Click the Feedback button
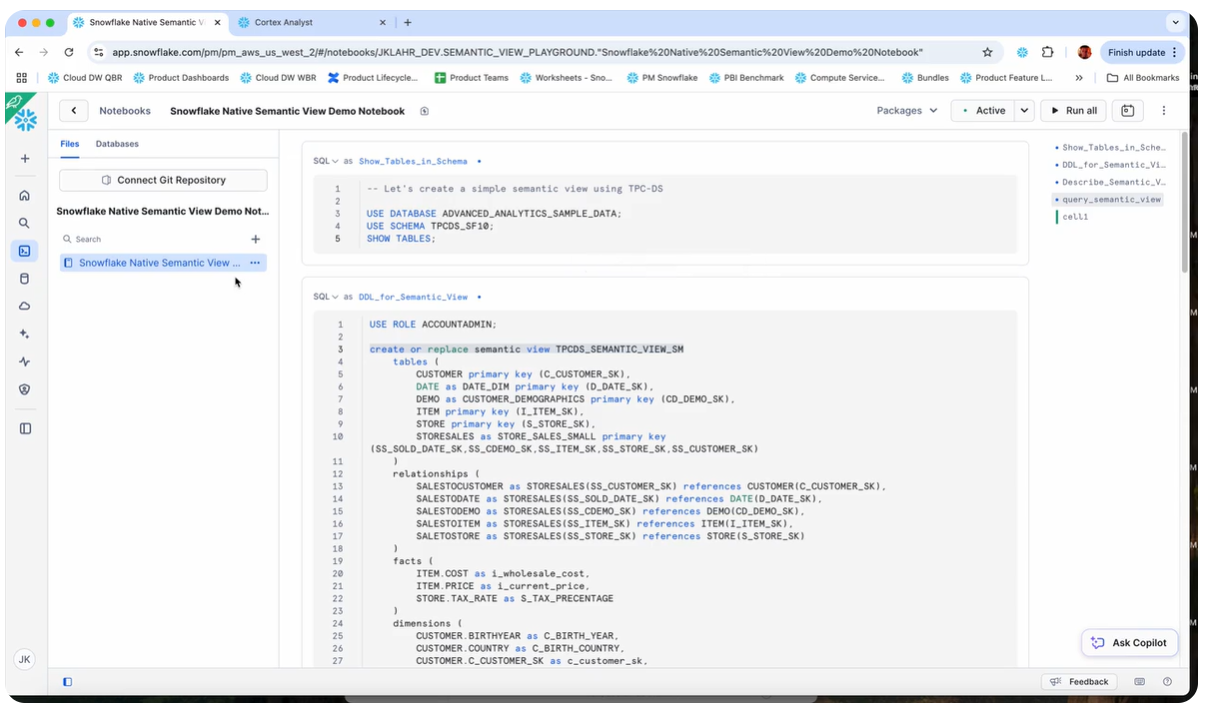 [x=1079, y=682]
